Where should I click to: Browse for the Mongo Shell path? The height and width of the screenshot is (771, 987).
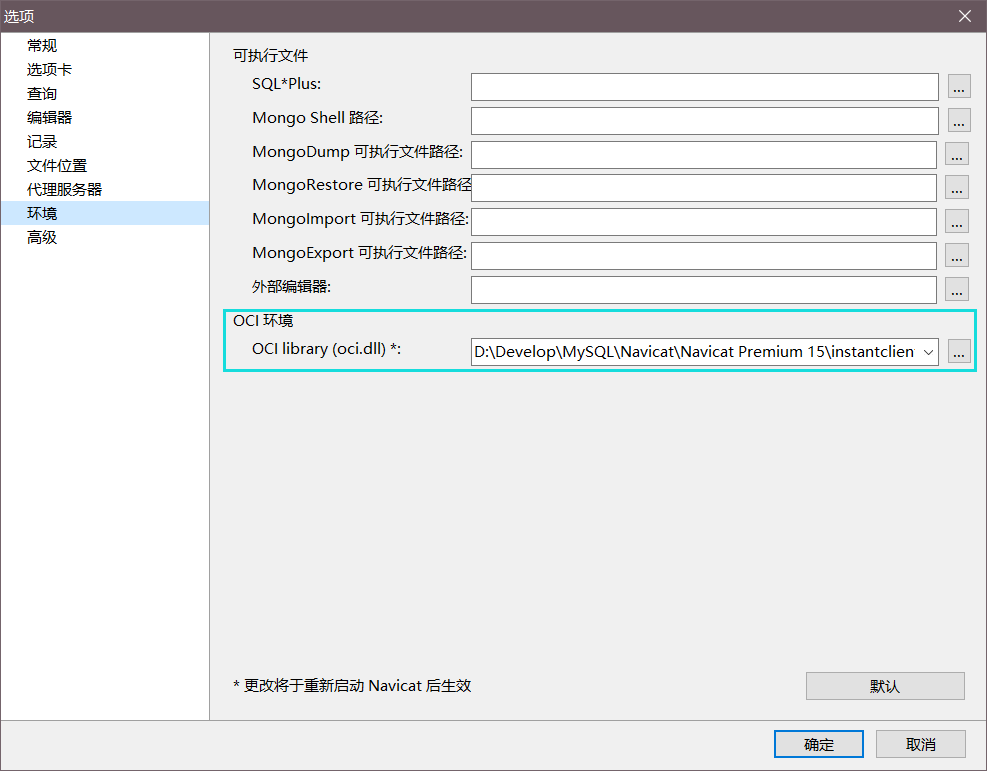click(x=958, y=120)
